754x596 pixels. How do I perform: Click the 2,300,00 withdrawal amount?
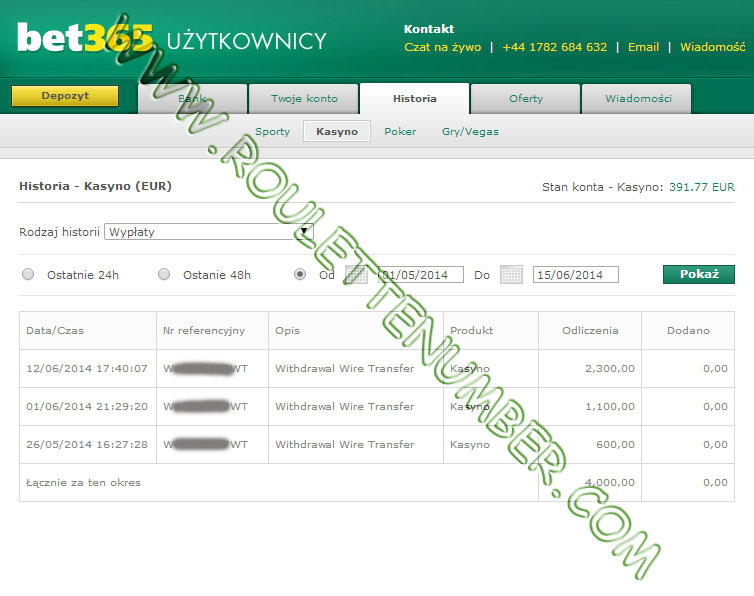coord(610,368)
